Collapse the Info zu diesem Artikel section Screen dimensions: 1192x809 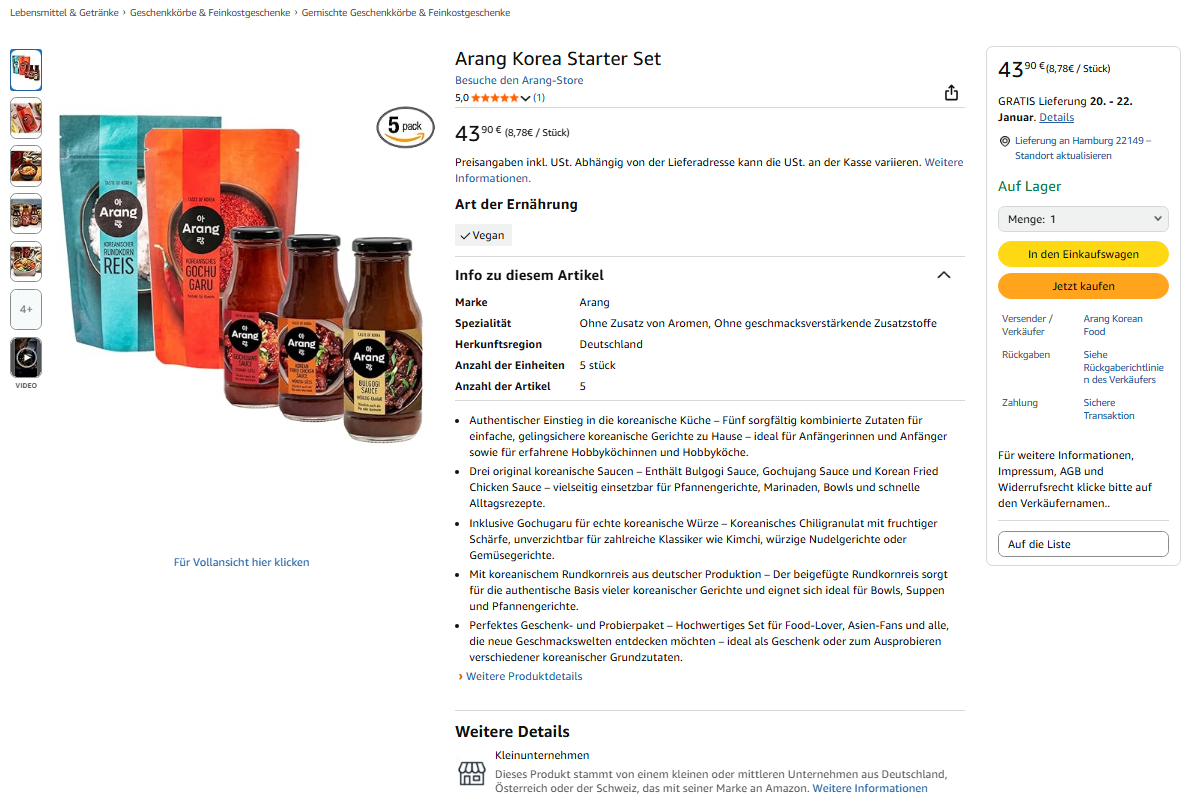click(x=943, y=275)
